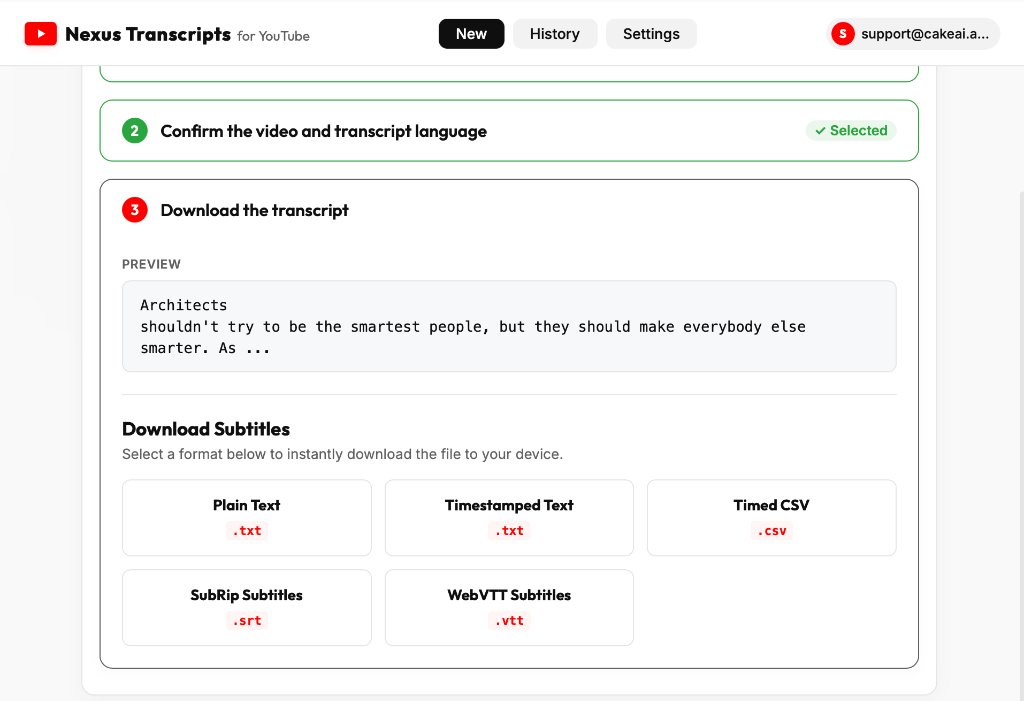This screenshot has height=701, width=1024.
Task: Click the Download Subtitles heading
Action: [206, 429]
